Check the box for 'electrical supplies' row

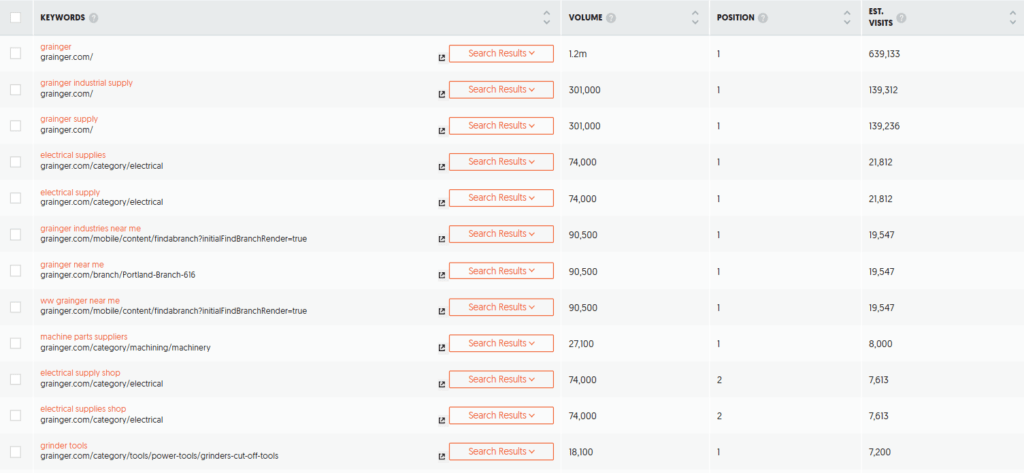16,161
